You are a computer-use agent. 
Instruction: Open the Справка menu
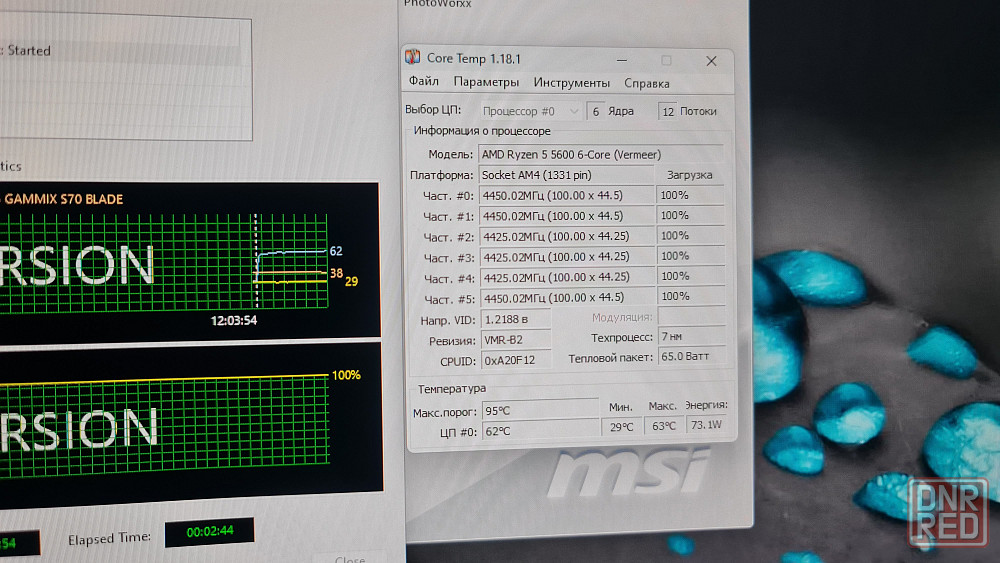[647, 83]
